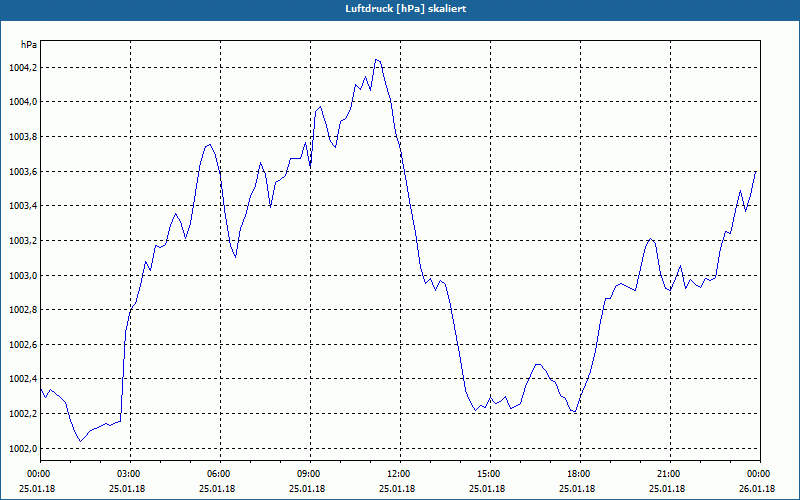Click the 18:00 time label
The width and height of the screenshot is (800, 500).
(x=580, y=473)
